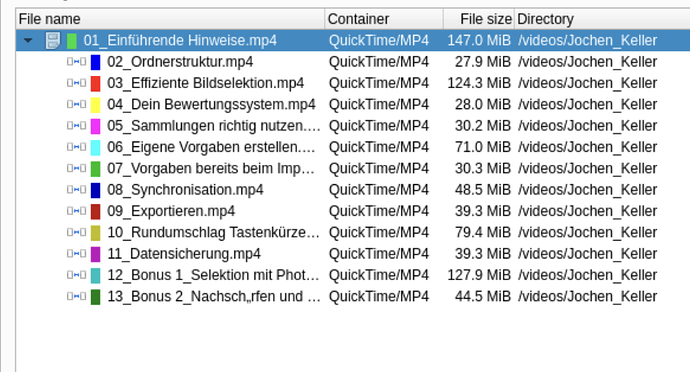Sort by the File size column header
Image resolution: width=690 pixels, height=372 pixels.
coord(479,19)
